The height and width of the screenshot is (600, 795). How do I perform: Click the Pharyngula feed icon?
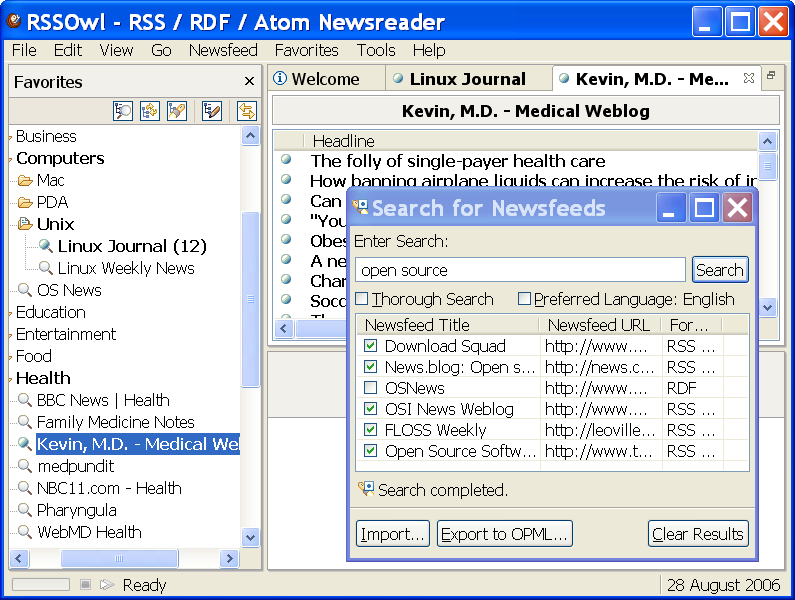(25, 509)
